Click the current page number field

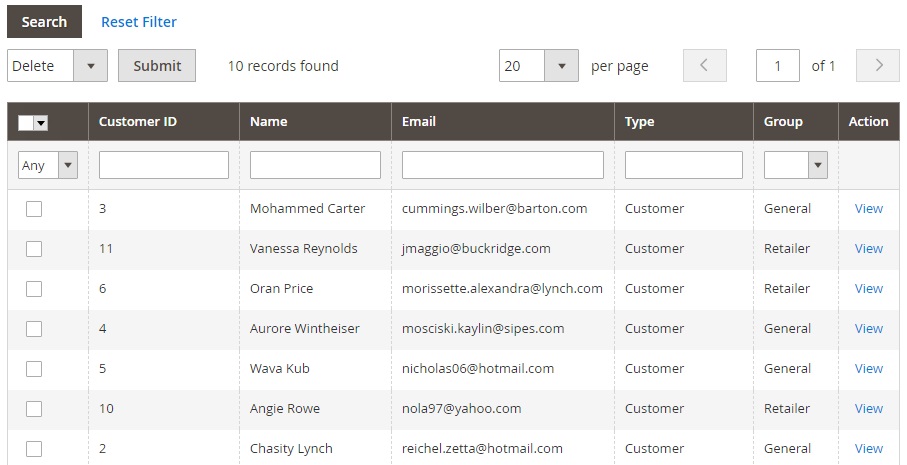tap(777, 65)
